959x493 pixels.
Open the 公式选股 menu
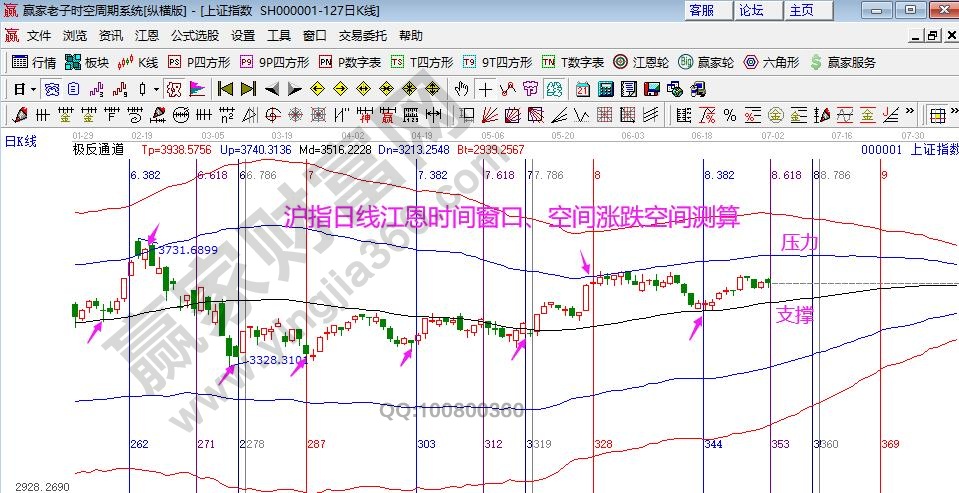pyautogui.click(x=194, y=35)
